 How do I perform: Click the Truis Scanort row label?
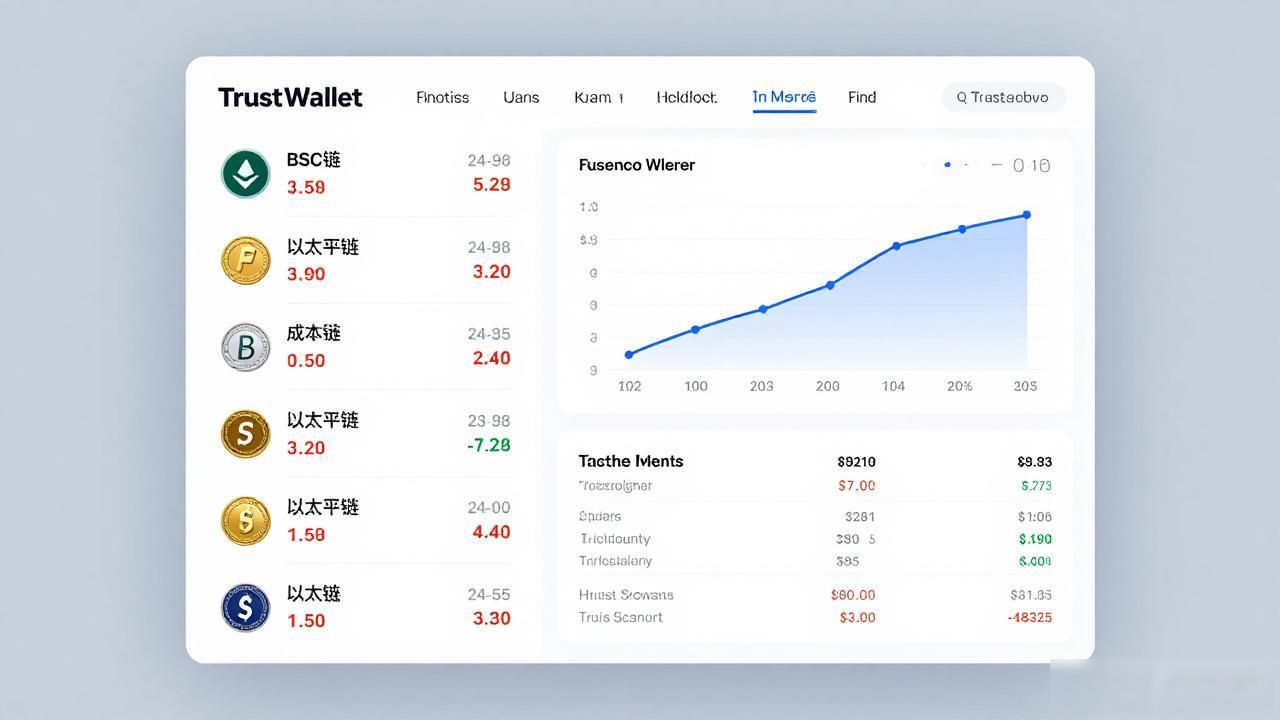[621, 617]
